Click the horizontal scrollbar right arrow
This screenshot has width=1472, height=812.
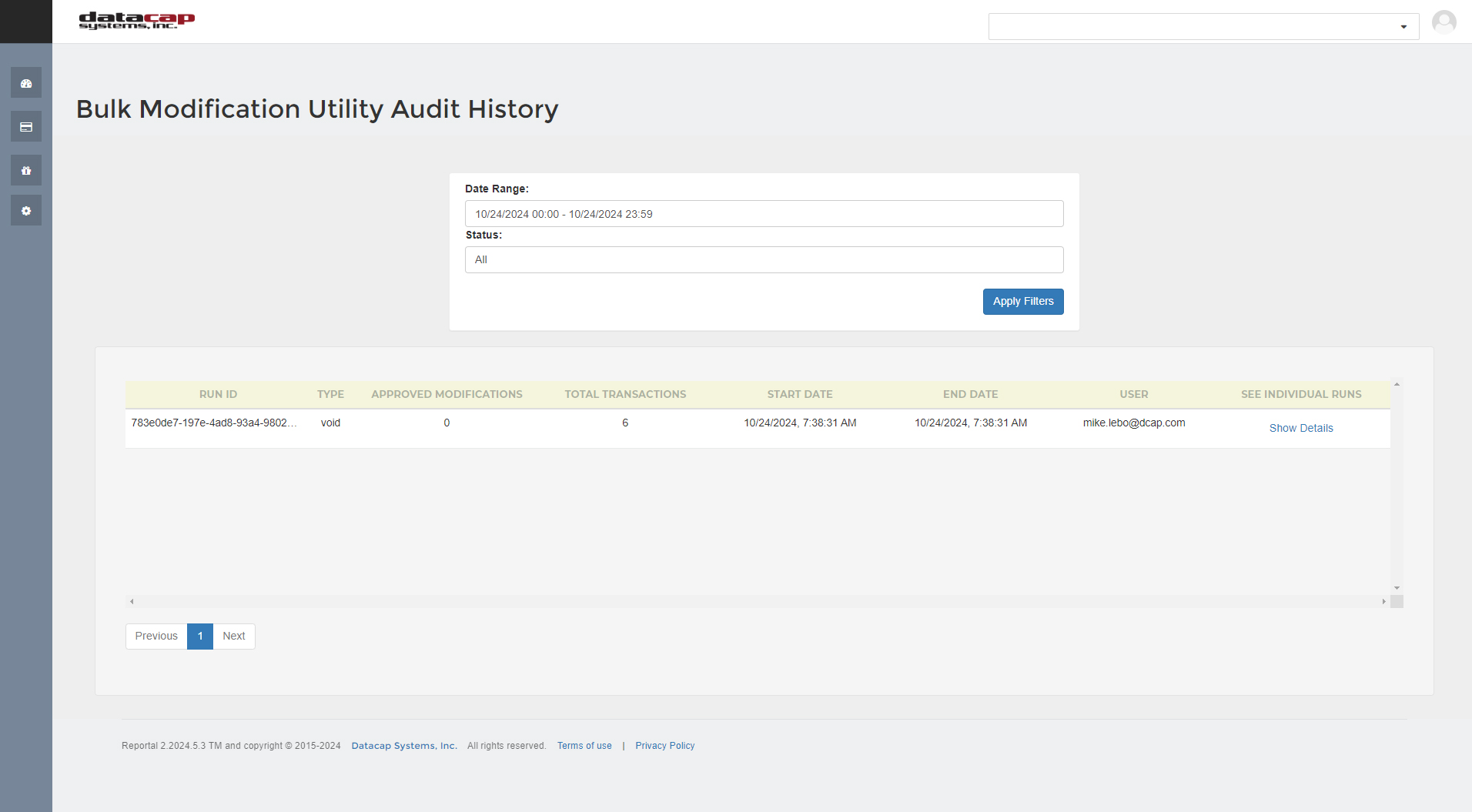click(1383, 602)
